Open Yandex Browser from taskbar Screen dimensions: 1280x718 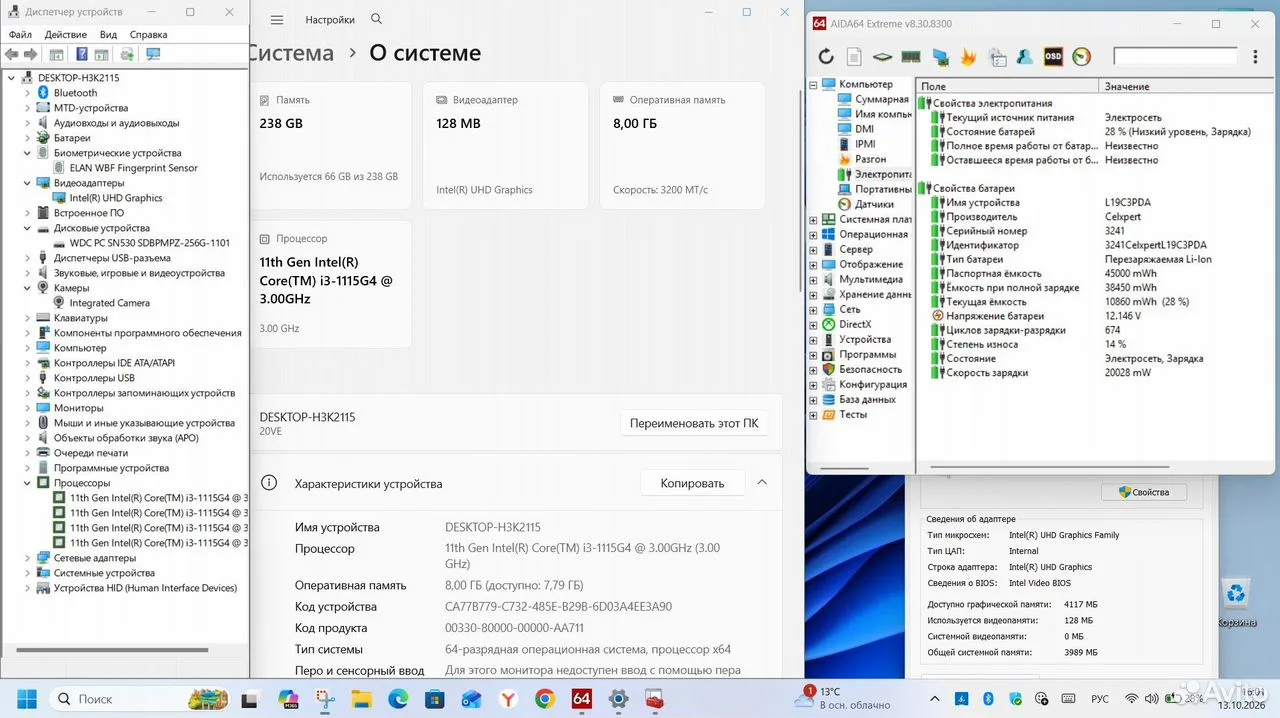point(508,699)
